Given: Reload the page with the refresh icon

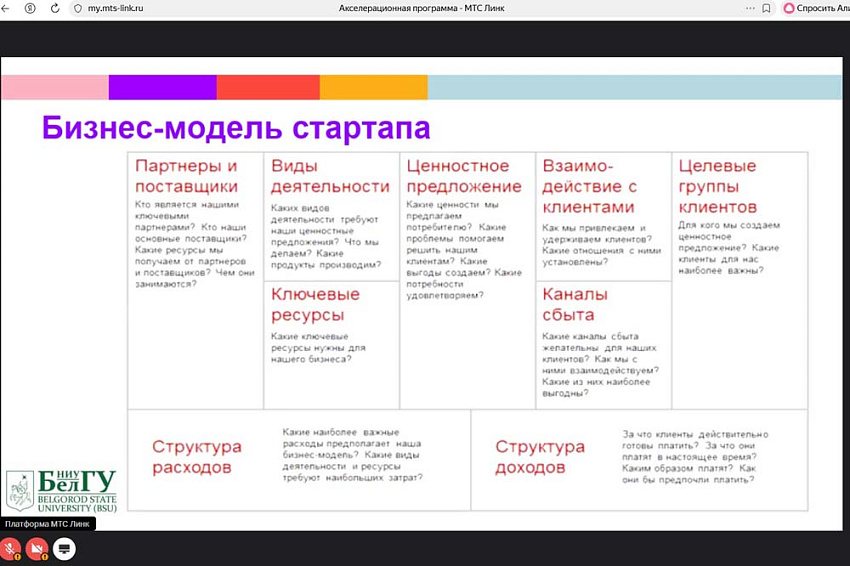Looking at the screenshot, I should [54, 8].
